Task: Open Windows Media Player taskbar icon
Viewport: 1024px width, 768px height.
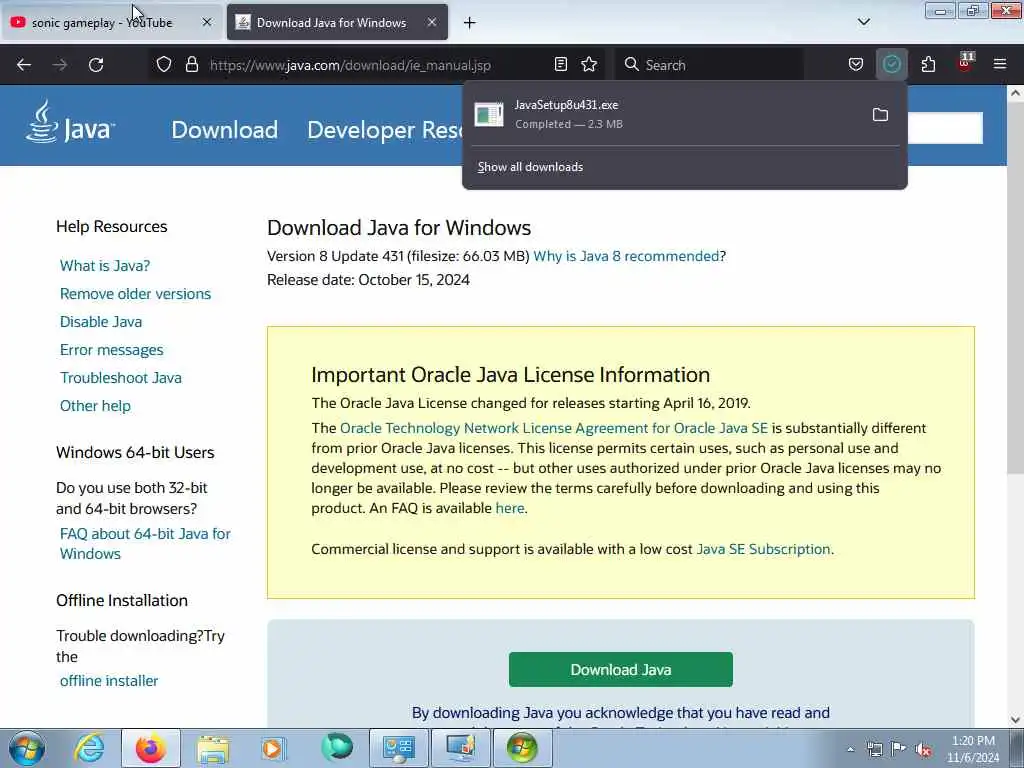Action: click(x=273, y=748)
